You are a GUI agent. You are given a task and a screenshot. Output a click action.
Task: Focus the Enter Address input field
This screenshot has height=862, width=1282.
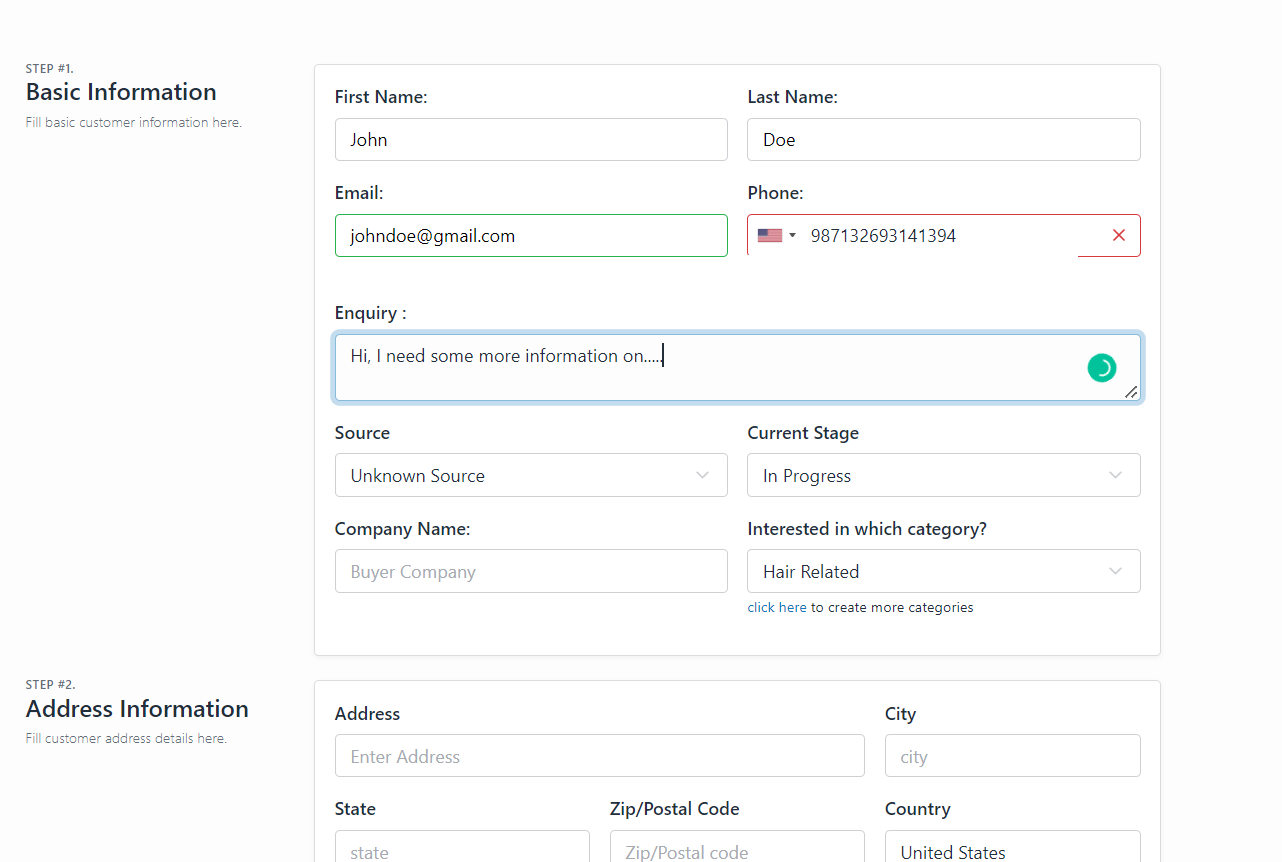(599, 755)
